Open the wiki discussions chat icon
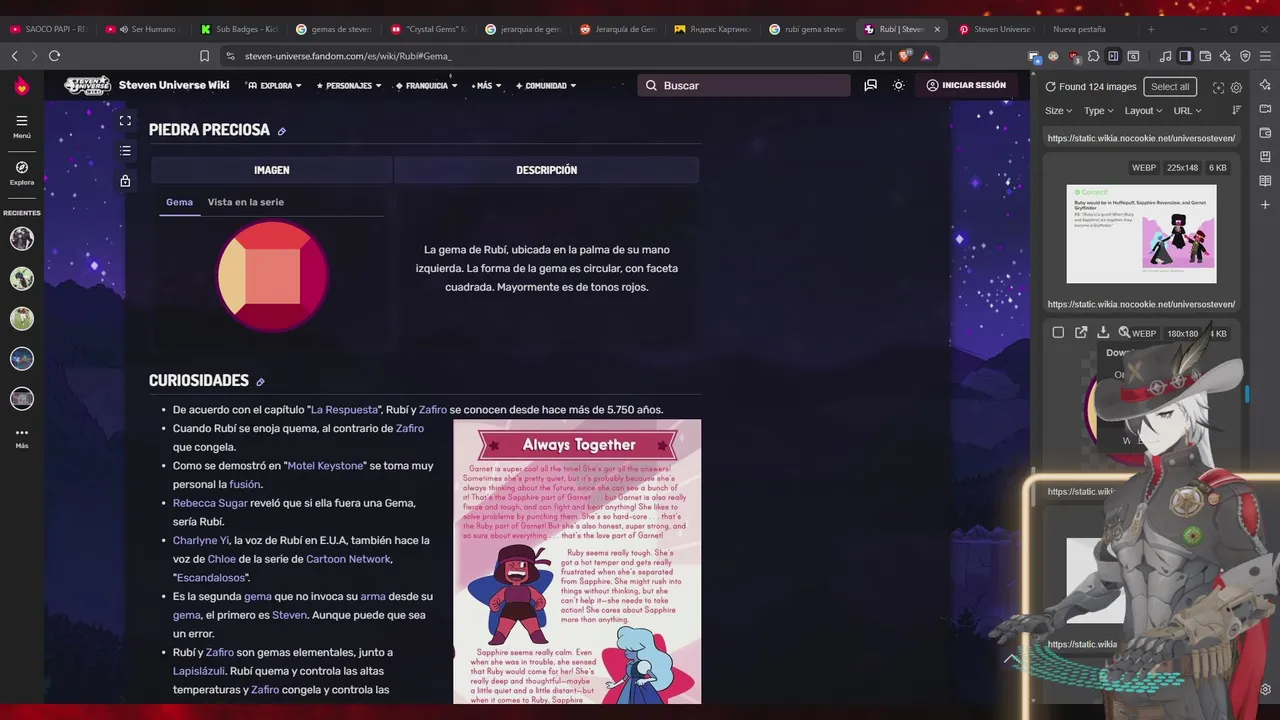This screenshot has height=720, width=1280. pyautogui.click(x=871, y=86)
